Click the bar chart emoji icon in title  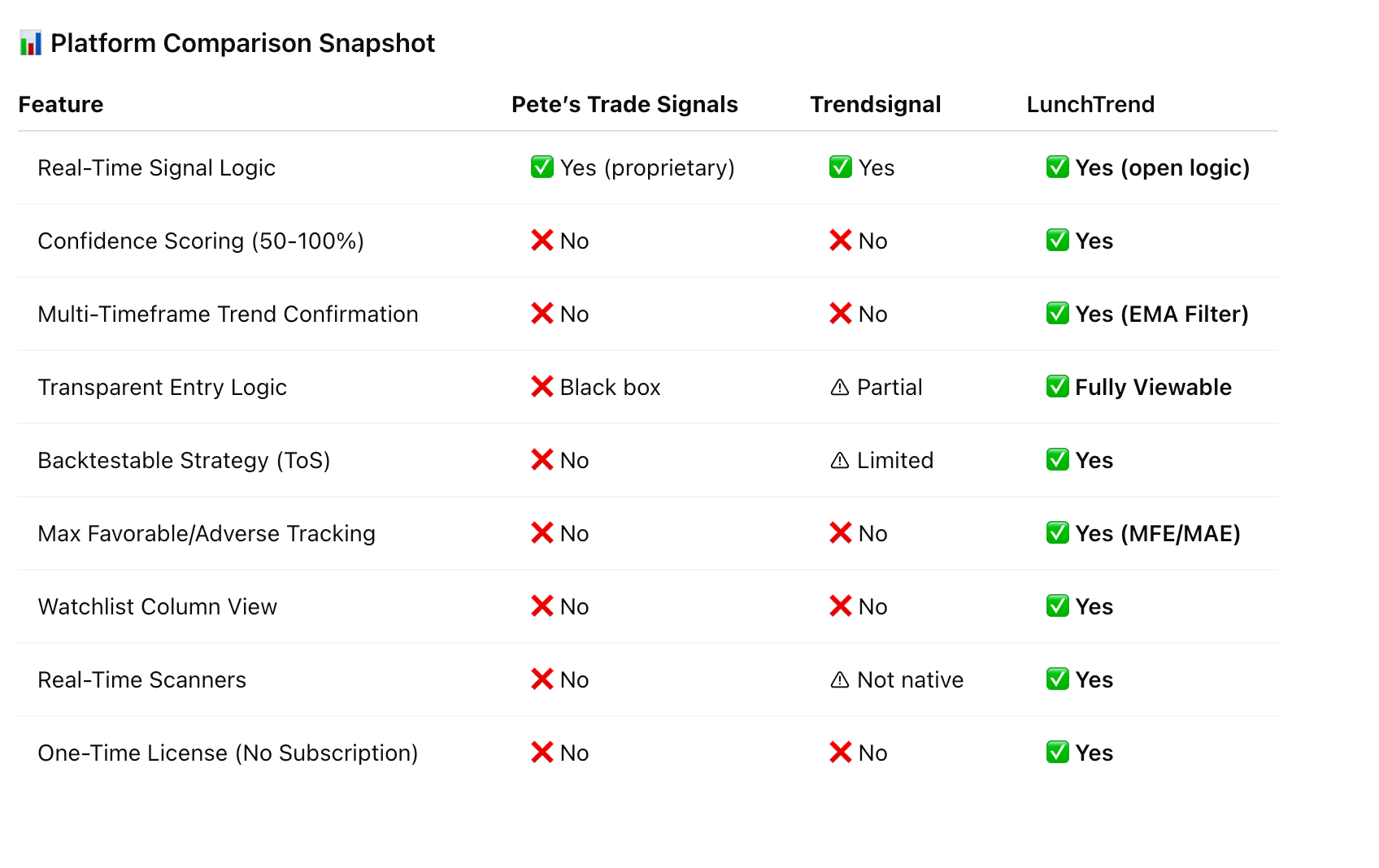tap(30, 43)
